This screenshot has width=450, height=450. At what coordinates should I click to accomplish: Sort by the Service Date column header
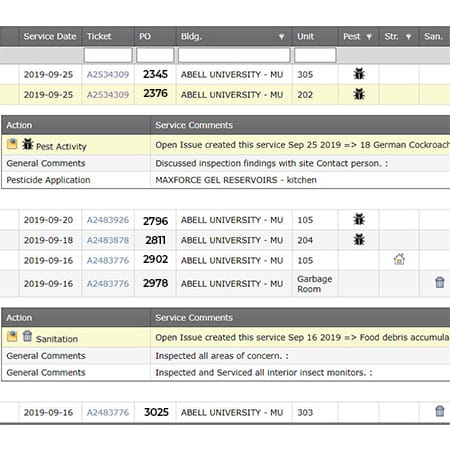point(50,36)
